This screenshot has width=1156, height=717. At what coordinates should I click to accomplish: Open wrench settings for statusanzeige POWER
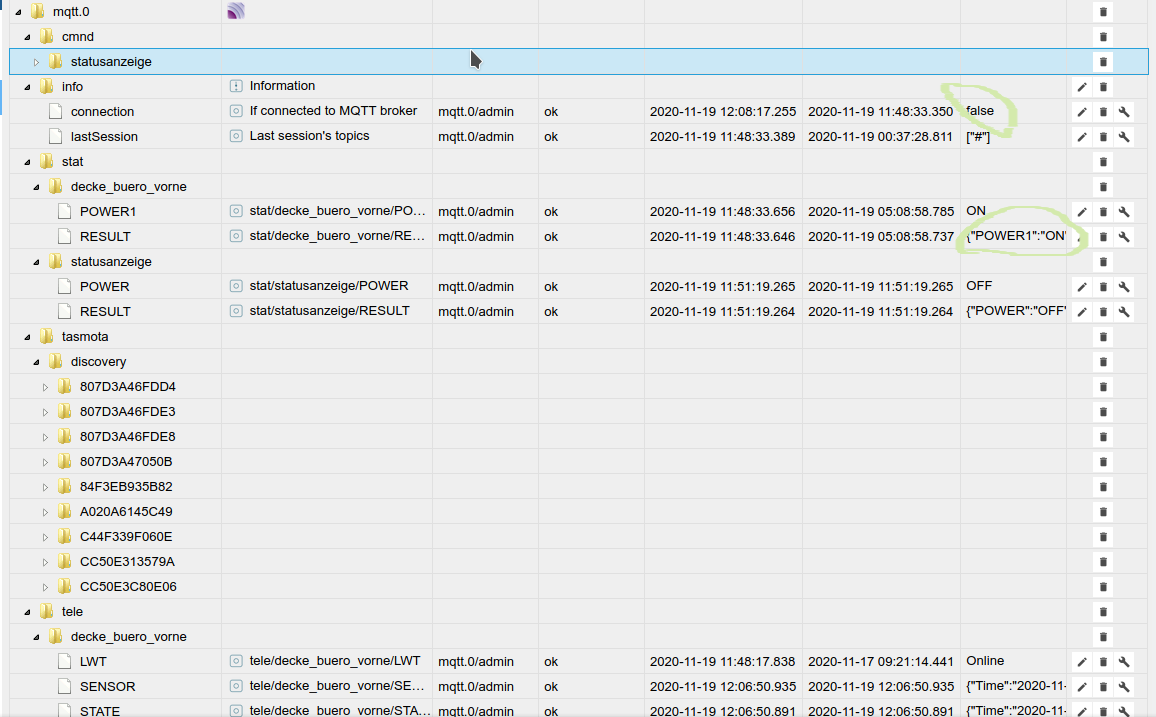1124,287
